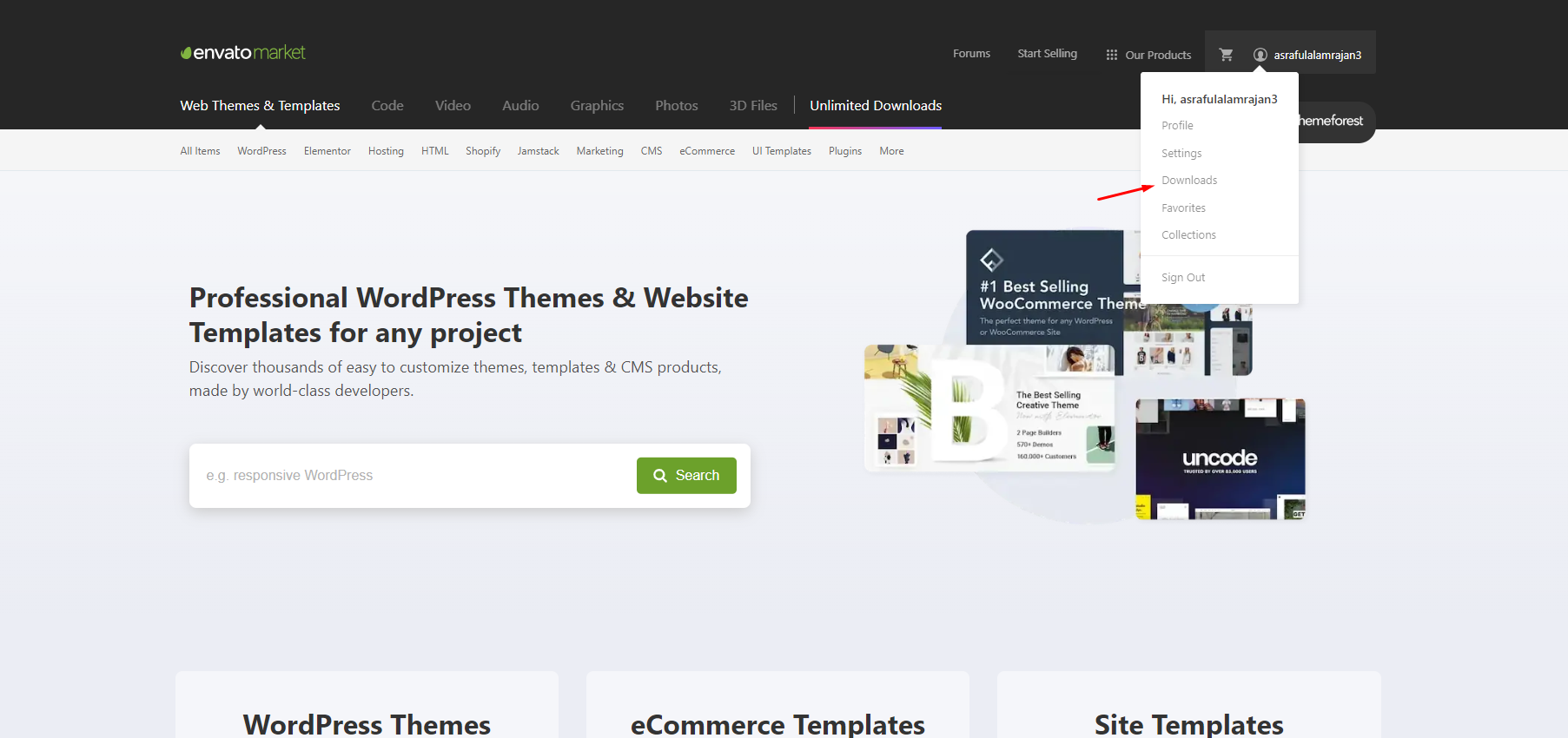Viewport: 1568px width, 738px height.
Task: Open the WordPress category submenu
Action: click(x=261, y=151)
